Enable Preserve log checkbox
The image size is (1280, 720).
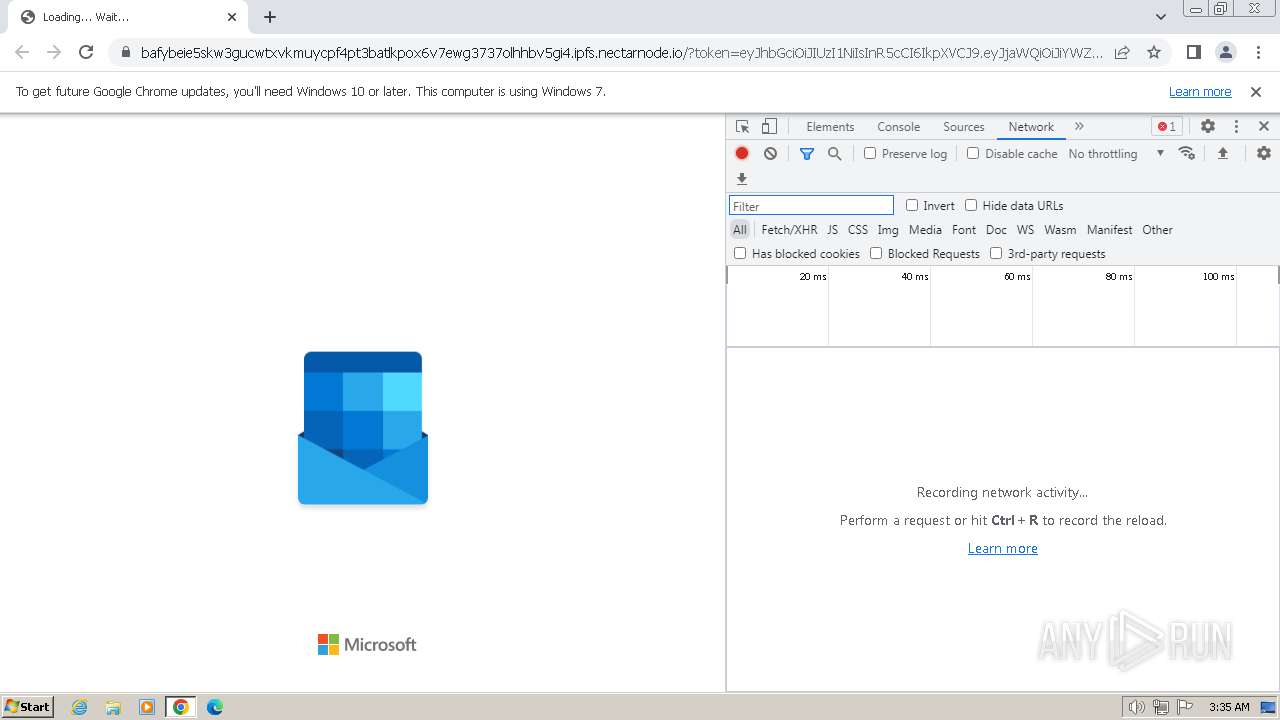[x=870, y=153]
